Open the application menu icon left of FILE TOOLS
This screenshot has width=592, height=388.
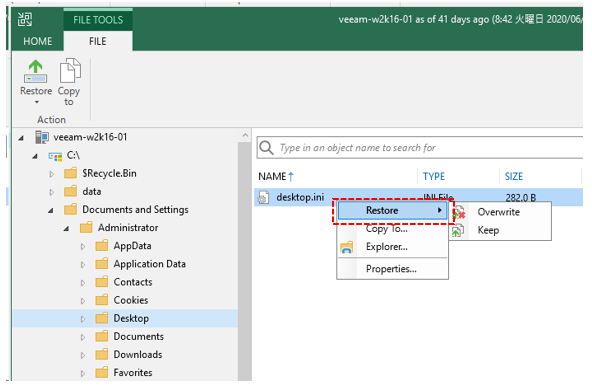coord(25,20)
